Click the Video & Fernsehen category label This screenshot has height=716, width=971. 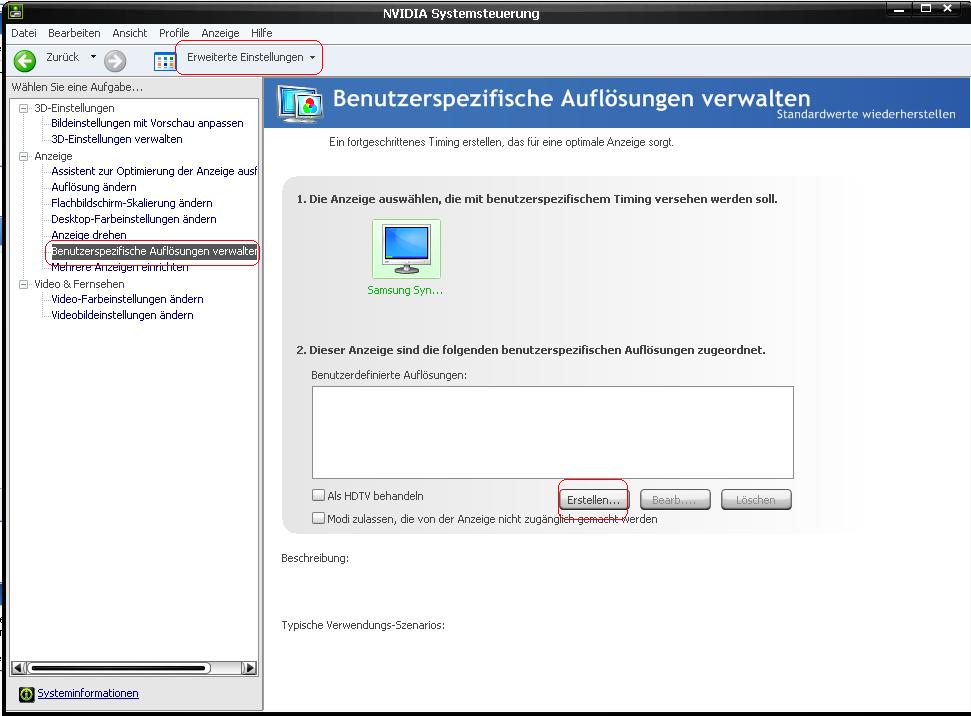point(79,284)
